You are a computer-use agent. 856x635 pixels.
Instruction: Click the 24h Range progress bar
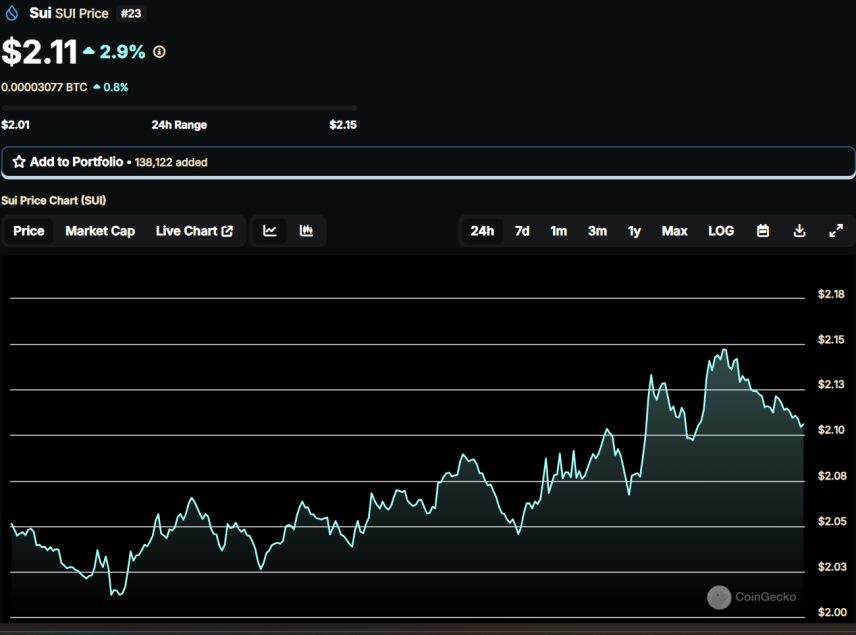pyautogui.click(x=179, y=108)
